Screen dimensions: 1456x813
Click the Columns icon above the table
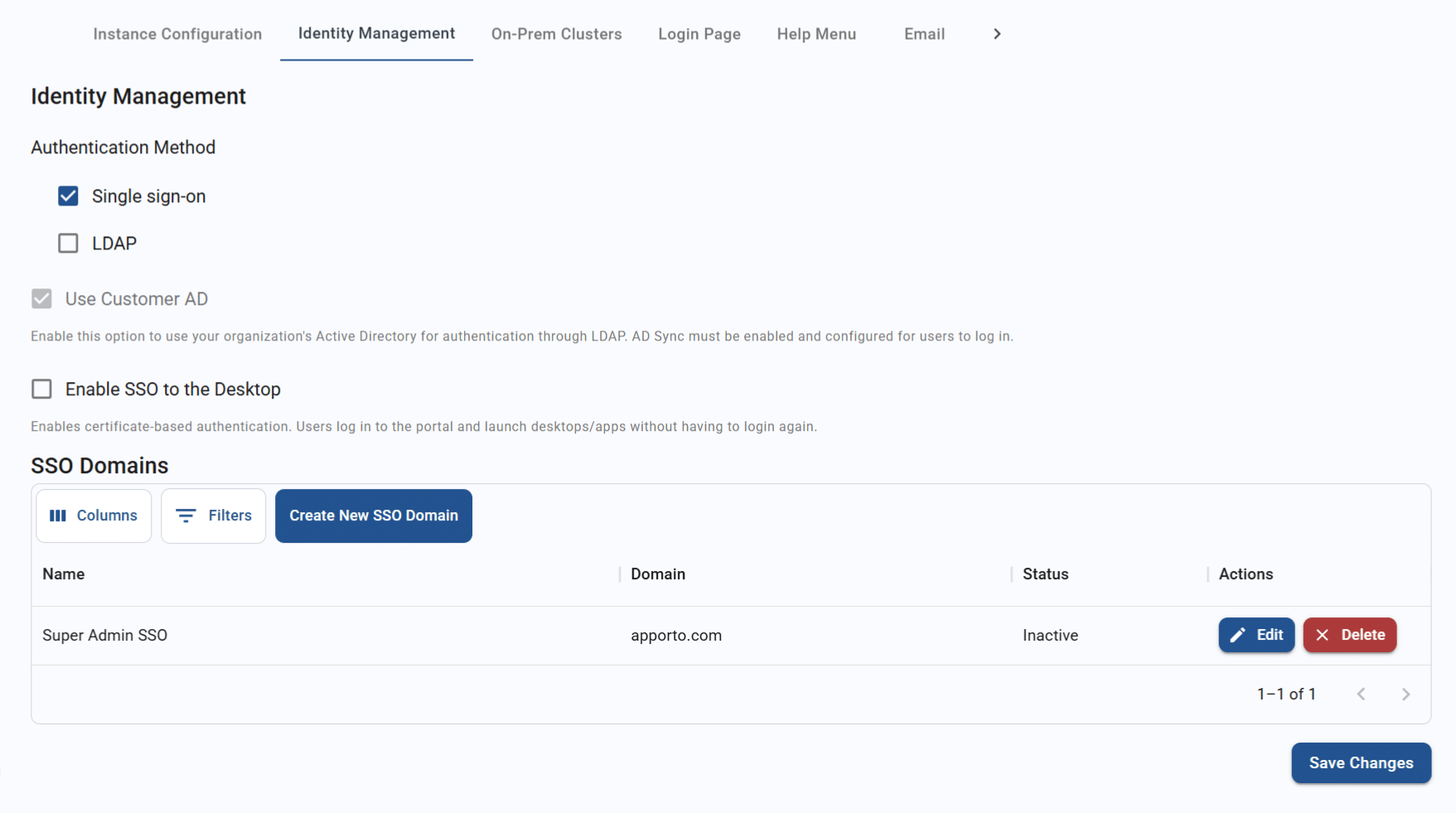point(58,515)
